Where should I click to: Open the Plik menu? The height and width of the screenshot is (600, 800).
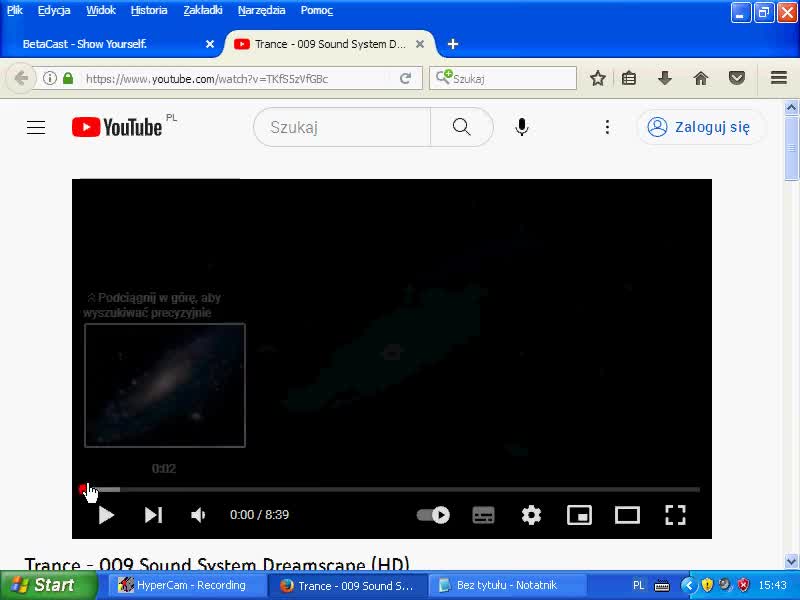pyautogui.click(x=15, y=10)
